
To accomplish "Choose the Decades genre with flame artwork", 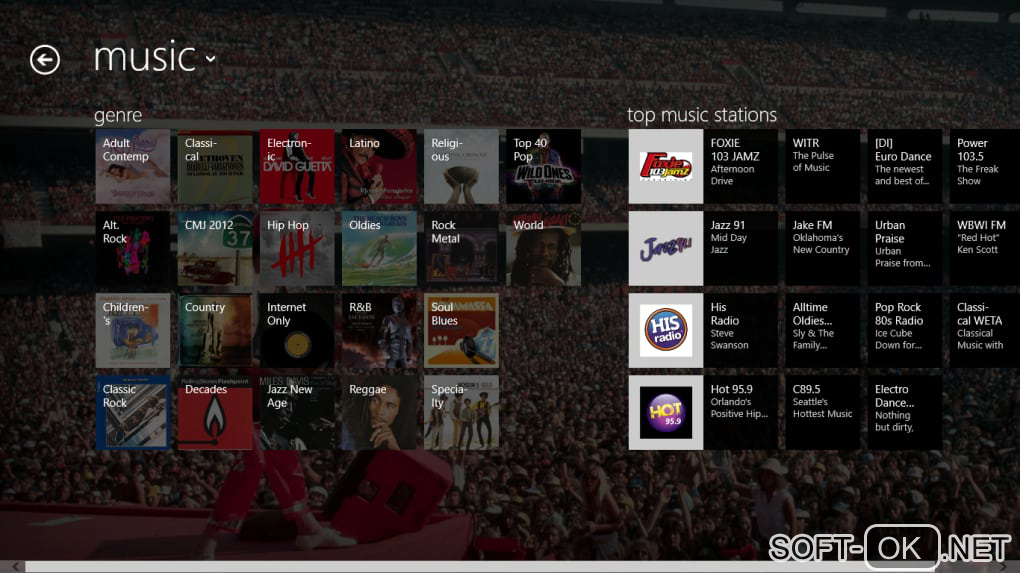I will tap(215, 412).
